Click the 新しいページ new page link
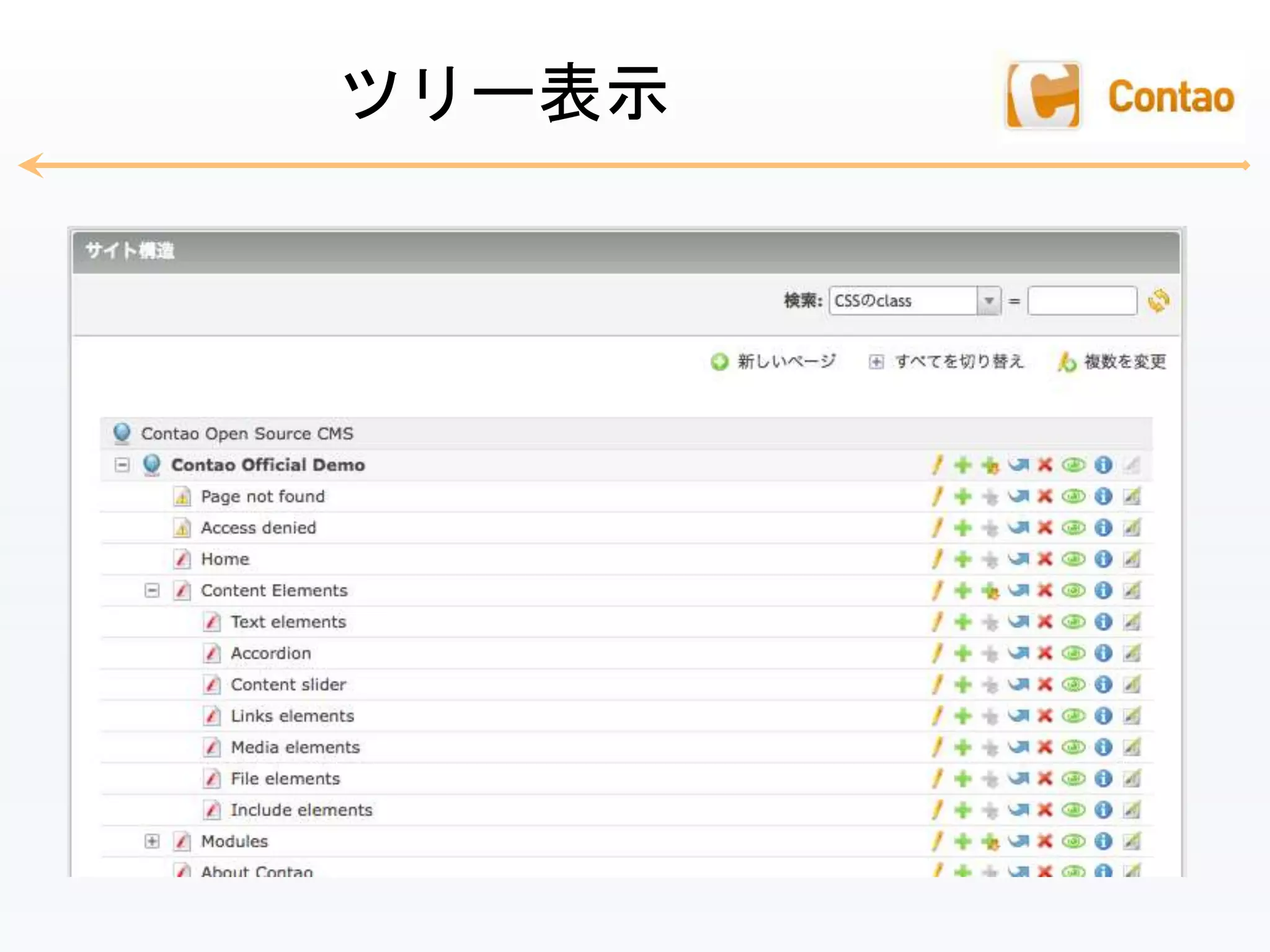Viewport: 1270px width, 952px height. pos(773,361)
